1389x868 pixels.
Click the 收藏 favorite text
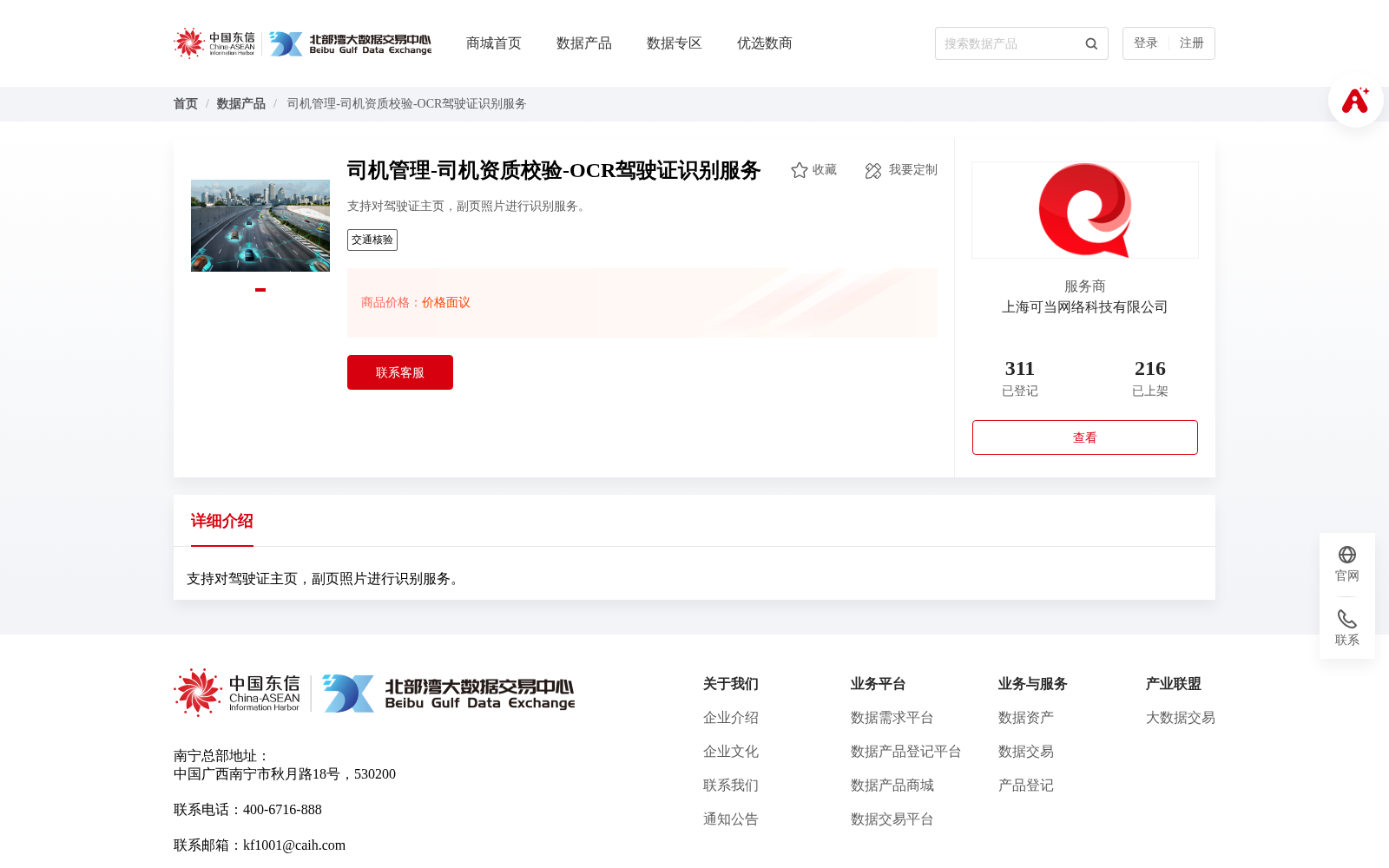pos(825,170)
